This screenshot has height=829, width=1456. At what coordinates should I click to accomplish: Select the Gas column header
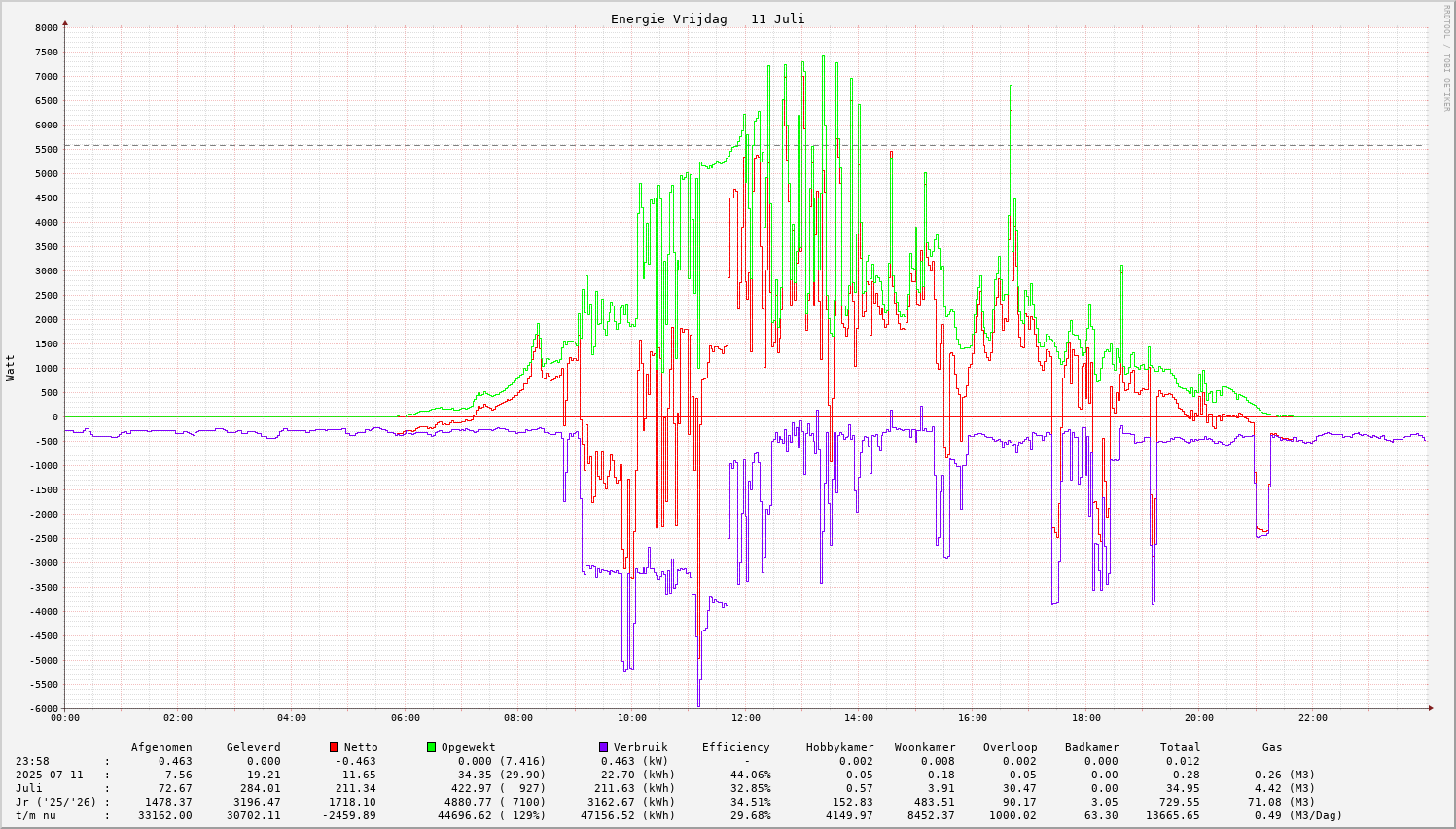coord(1272,747)
